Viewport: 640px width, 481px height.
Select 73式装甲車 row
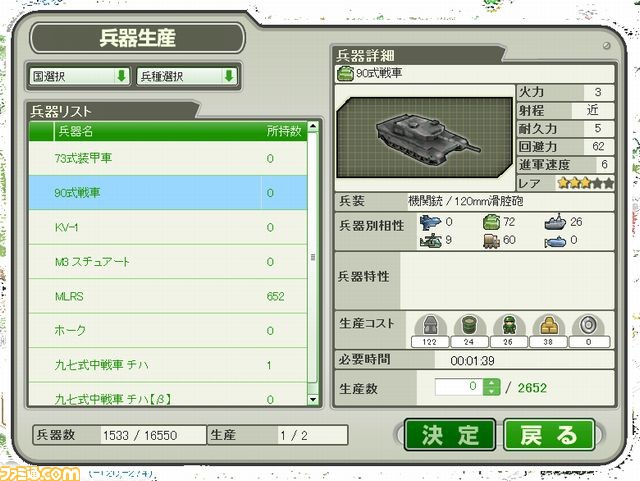(168, 158)
